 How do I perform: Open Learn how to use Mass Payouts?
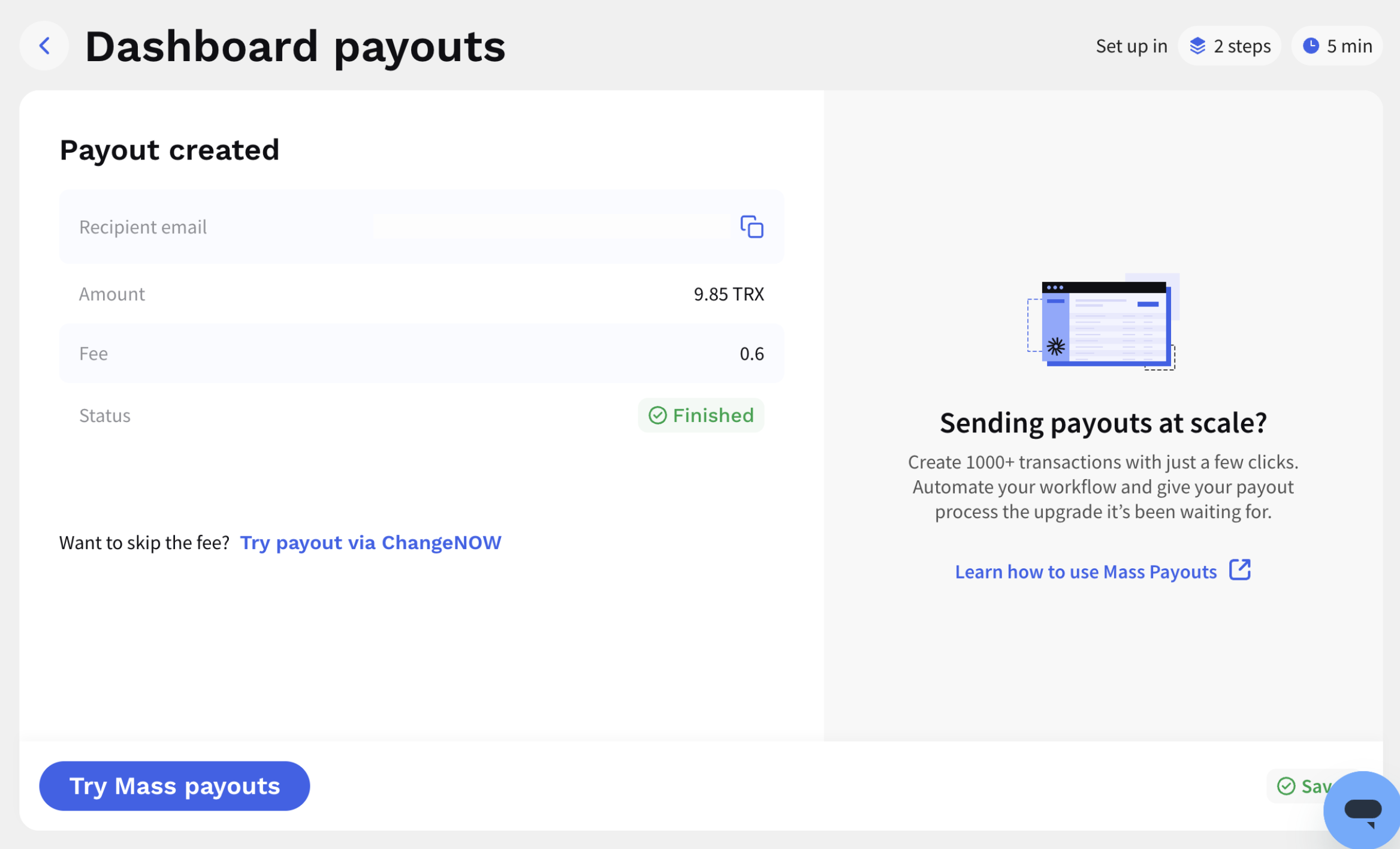[1086, 572]
